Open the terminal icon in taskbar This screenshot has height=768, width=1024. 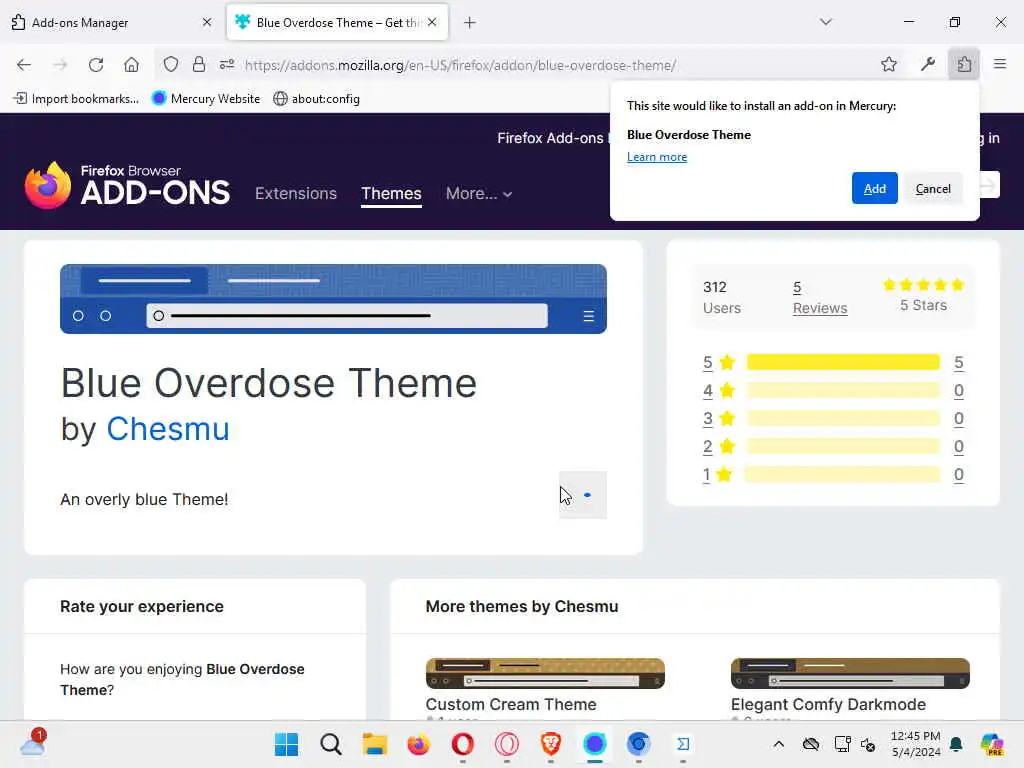point(683,744)
